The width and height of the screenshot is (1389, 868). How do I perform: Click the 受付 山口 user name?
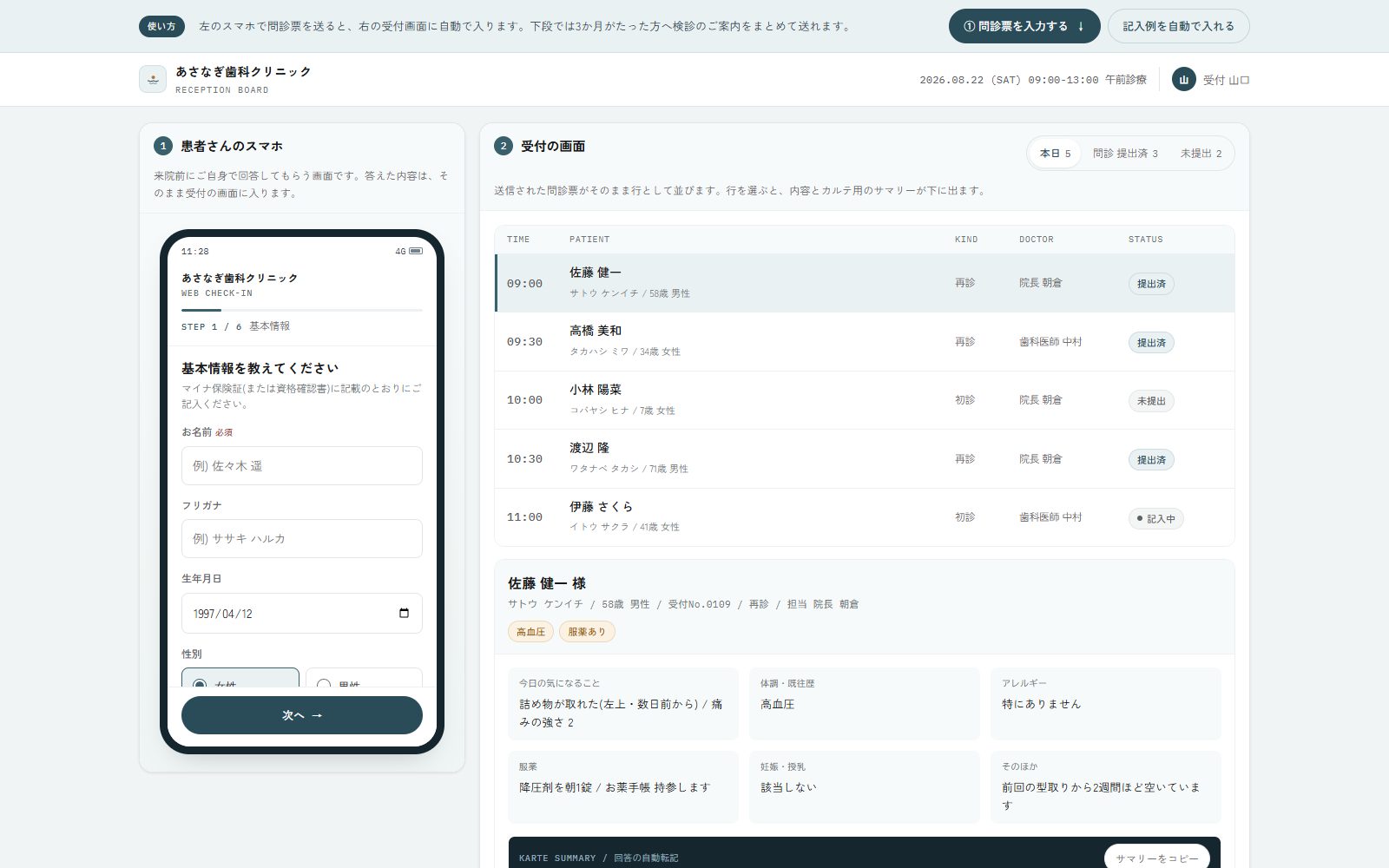1226,80
